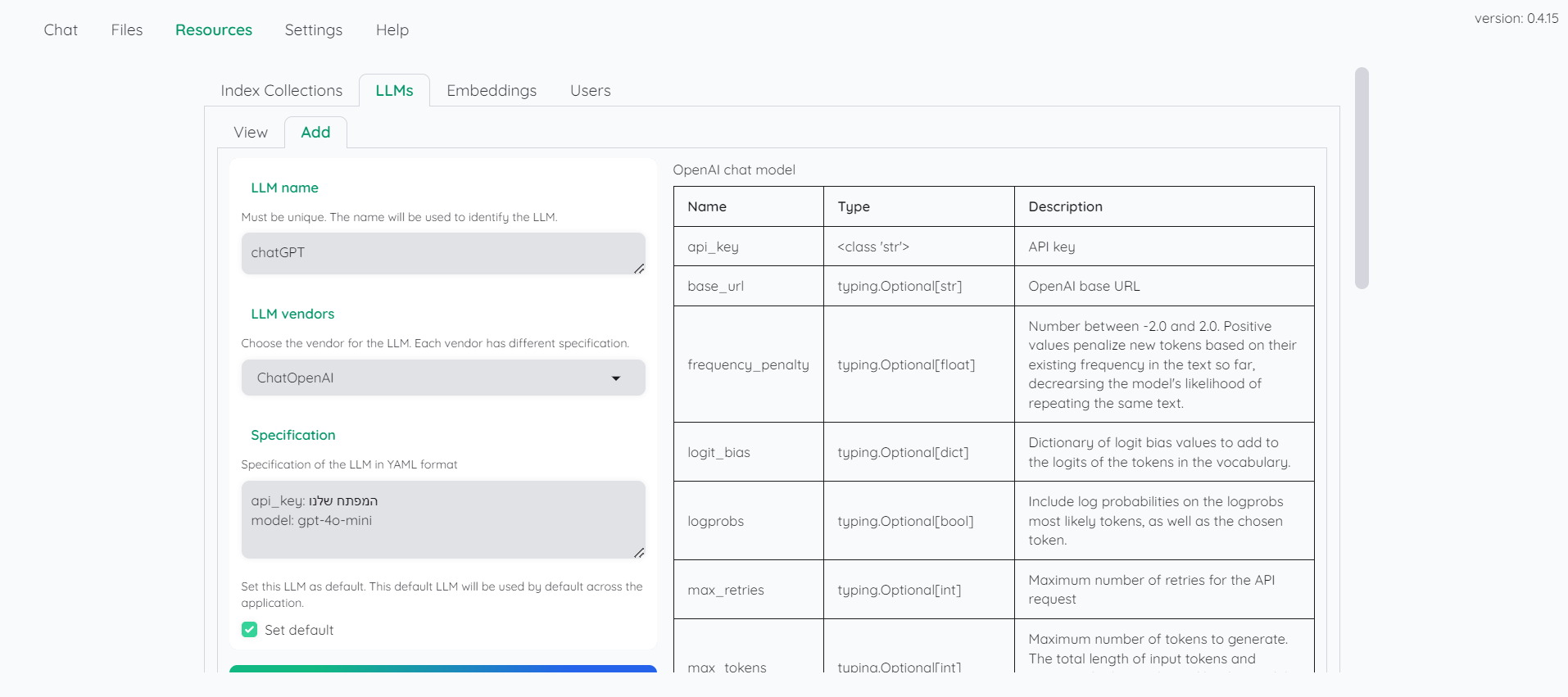Click the typing.Optional[dict] type cell

(x=919, y=452)
